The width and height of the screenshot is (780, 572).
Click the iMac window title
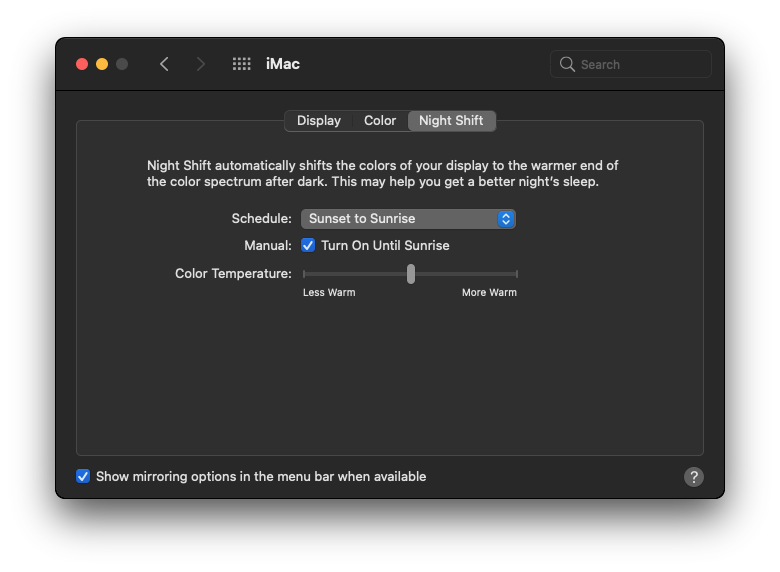pos(283,64)
